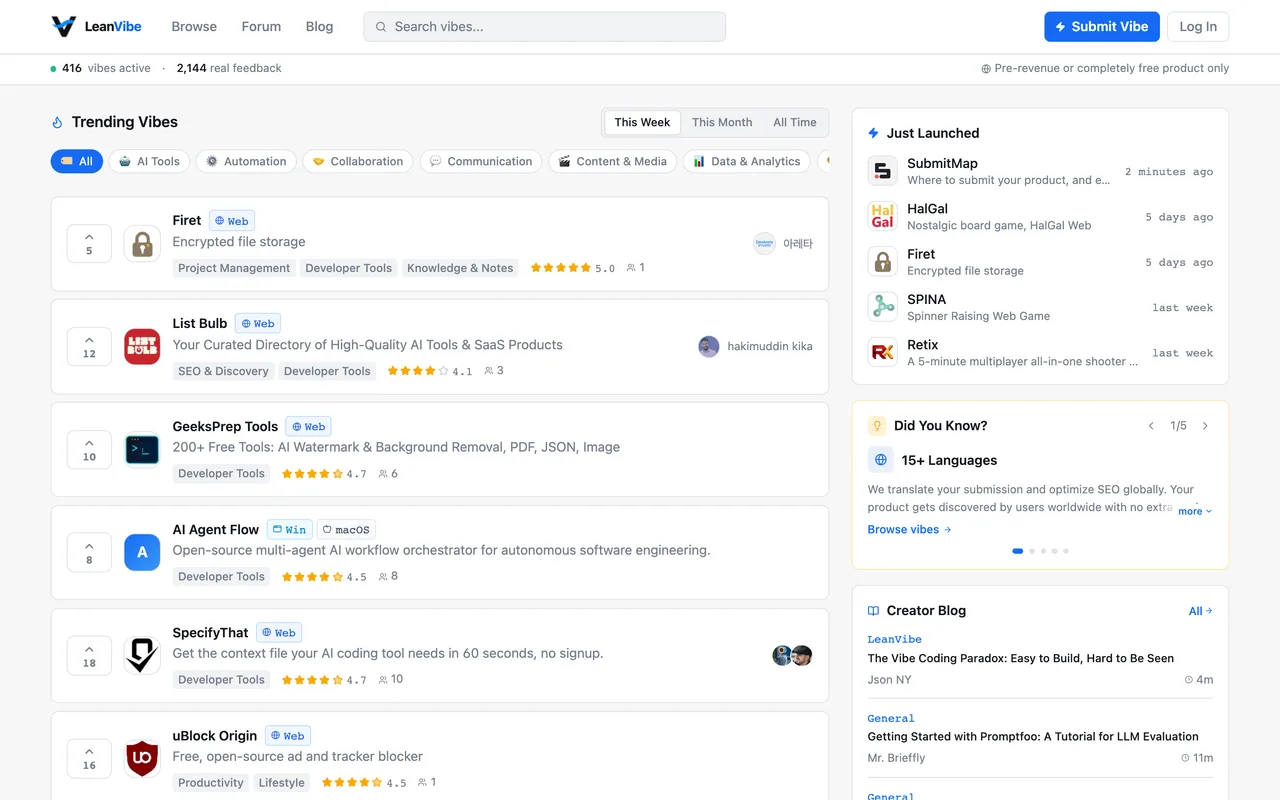1280x800 pixels.
Task: Open the List Bulb red app icon
Action: click(142, 347)
